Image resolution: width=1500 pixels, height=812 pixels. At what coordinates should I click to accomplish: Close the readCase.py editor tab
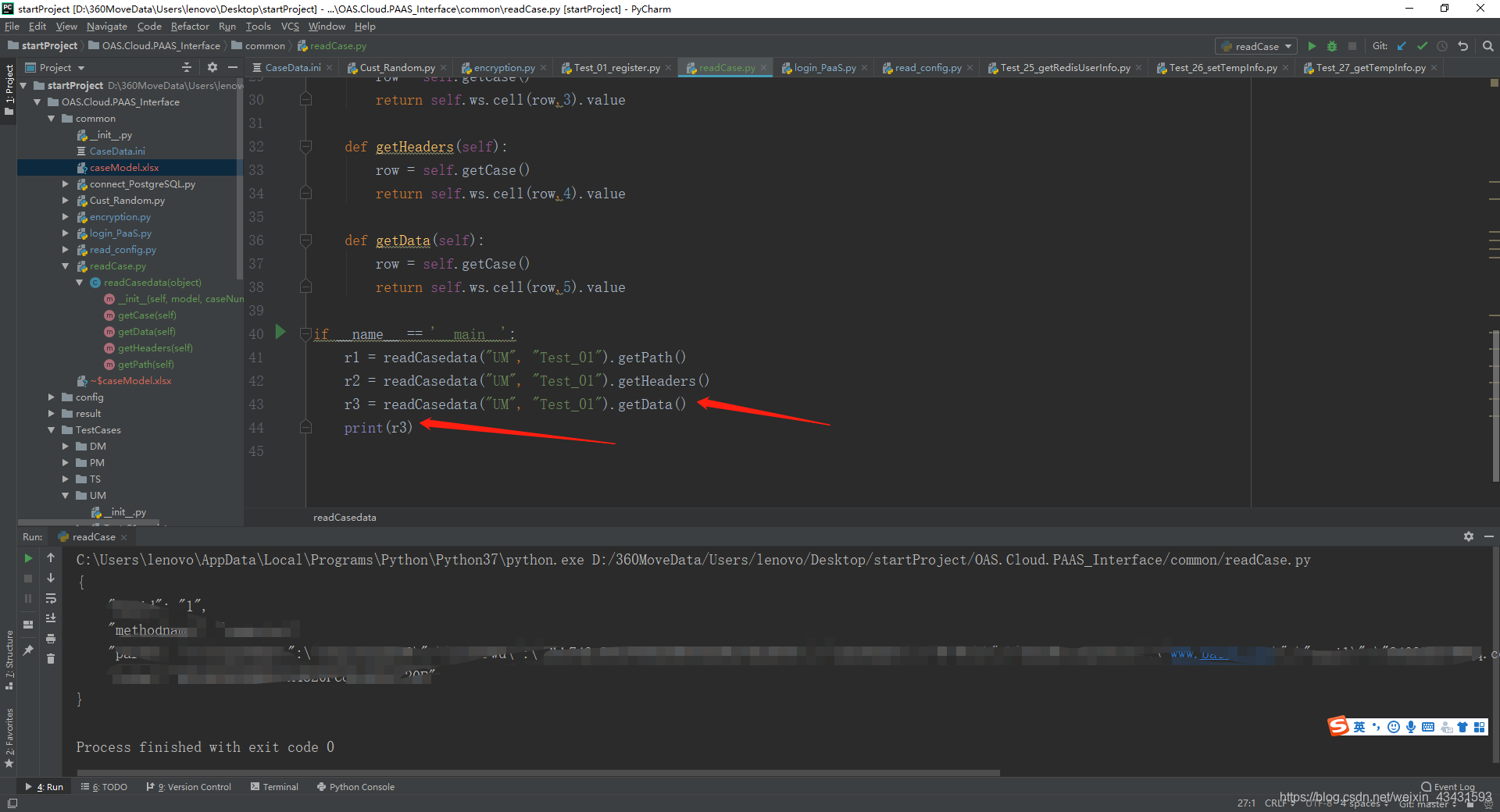(764, 68)
